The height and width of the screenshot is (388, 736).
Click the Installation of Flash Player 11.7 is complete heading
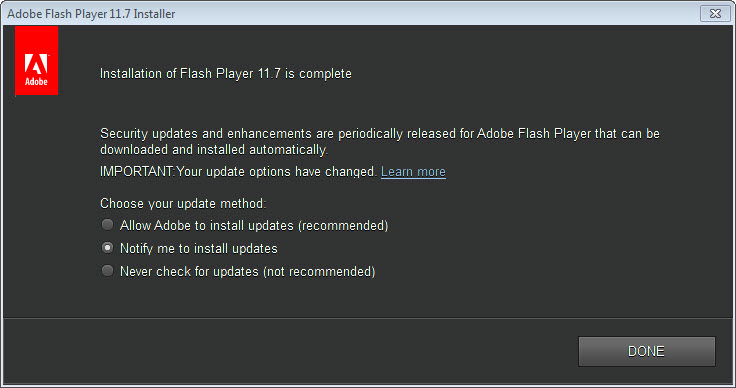tap(226, 74)
